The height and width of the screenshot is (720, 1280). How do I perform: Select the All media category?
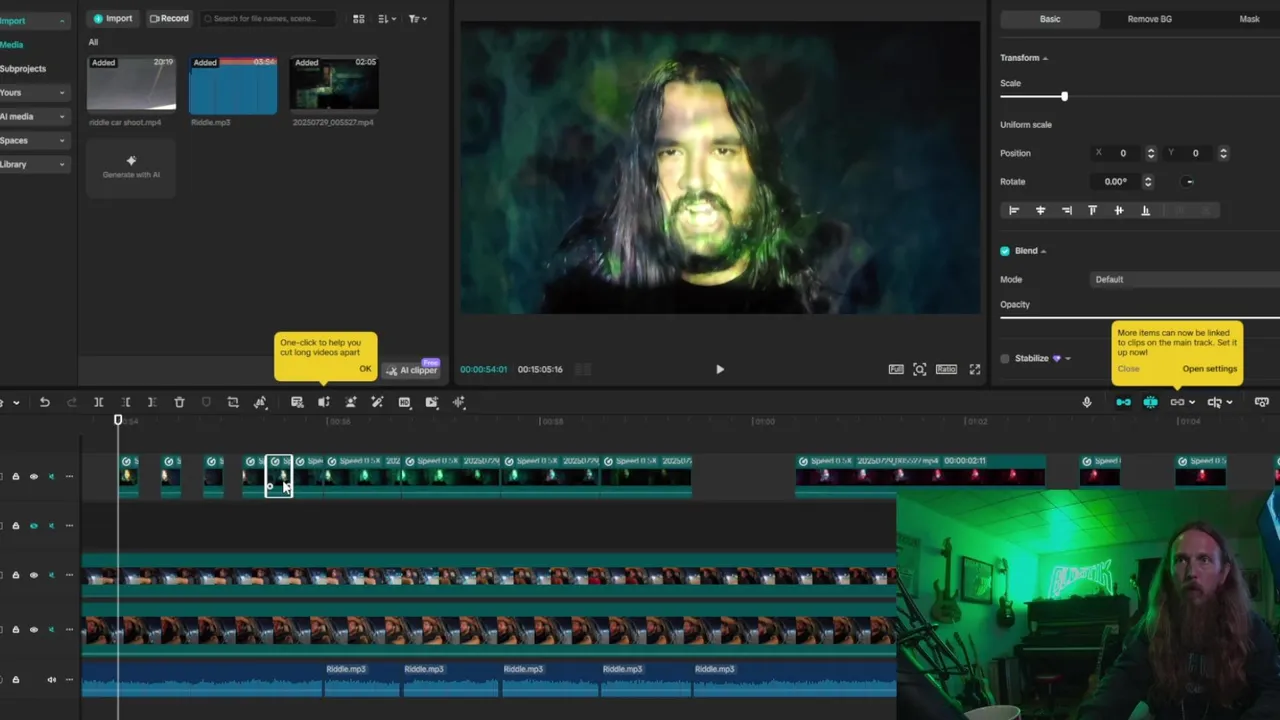[93, 42]
